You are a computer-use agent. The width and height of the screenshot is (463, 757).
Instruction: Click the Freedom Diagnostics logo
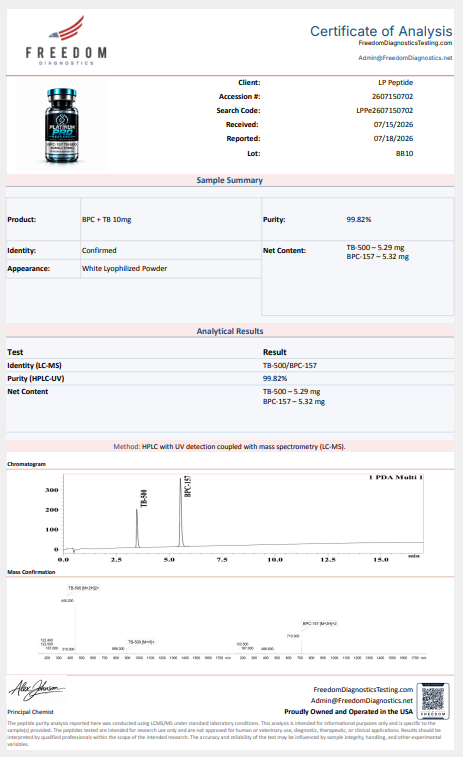pyautogui.click(x=66, y=40)
